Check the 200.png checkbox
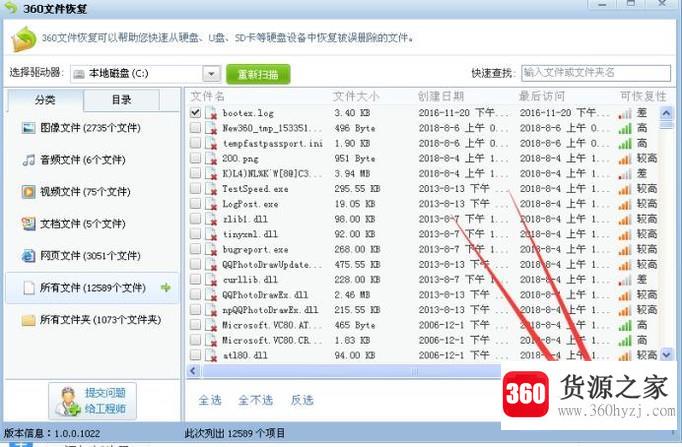This screenshot has height=447, width=682. 195,158
